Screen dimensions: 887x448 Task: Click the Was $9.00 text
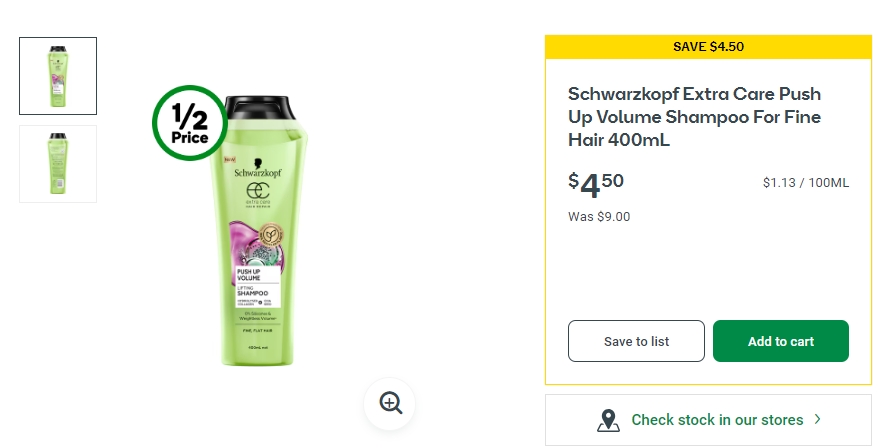tap(599, 217)
